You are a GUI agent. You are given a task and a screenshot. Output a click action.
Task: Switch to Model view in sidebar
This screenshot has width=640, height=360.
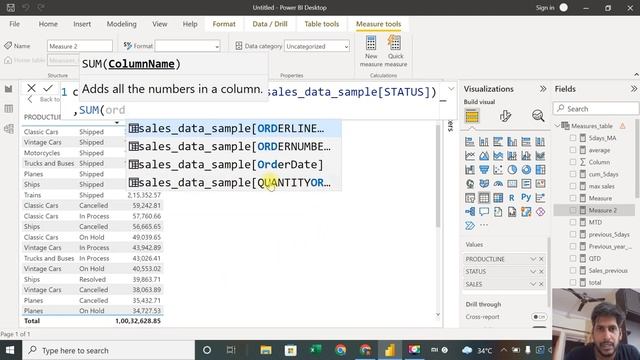9,129
